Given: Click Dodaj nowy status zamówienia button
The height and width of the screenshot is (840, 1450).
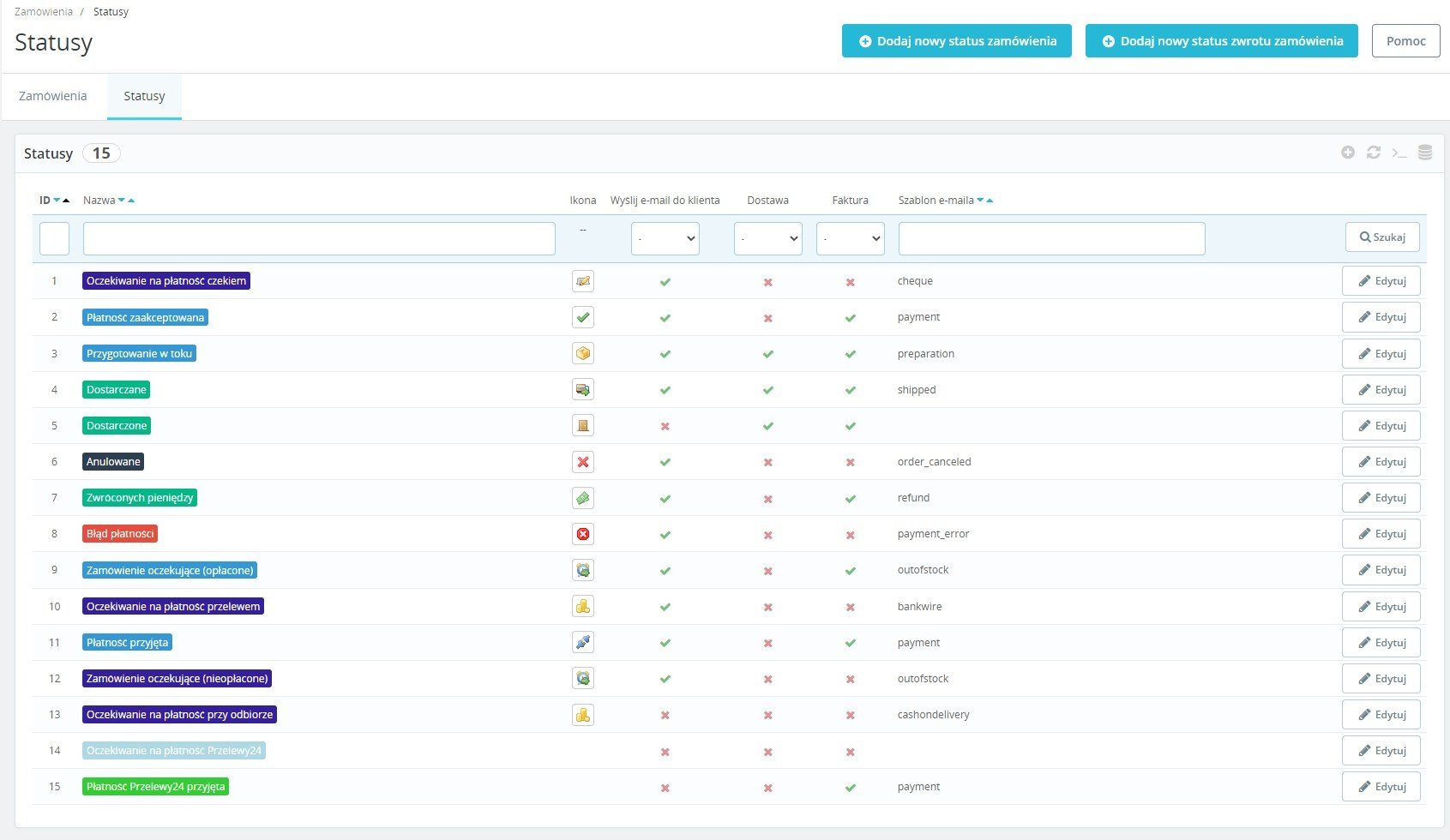Looking at the screenshot, I should click(957, 41).
